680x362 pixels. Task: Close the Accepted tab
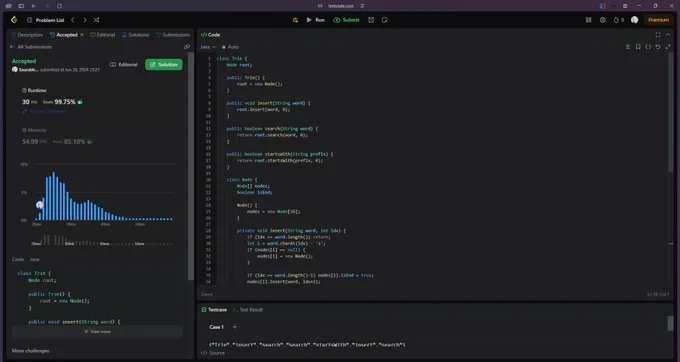82,35
